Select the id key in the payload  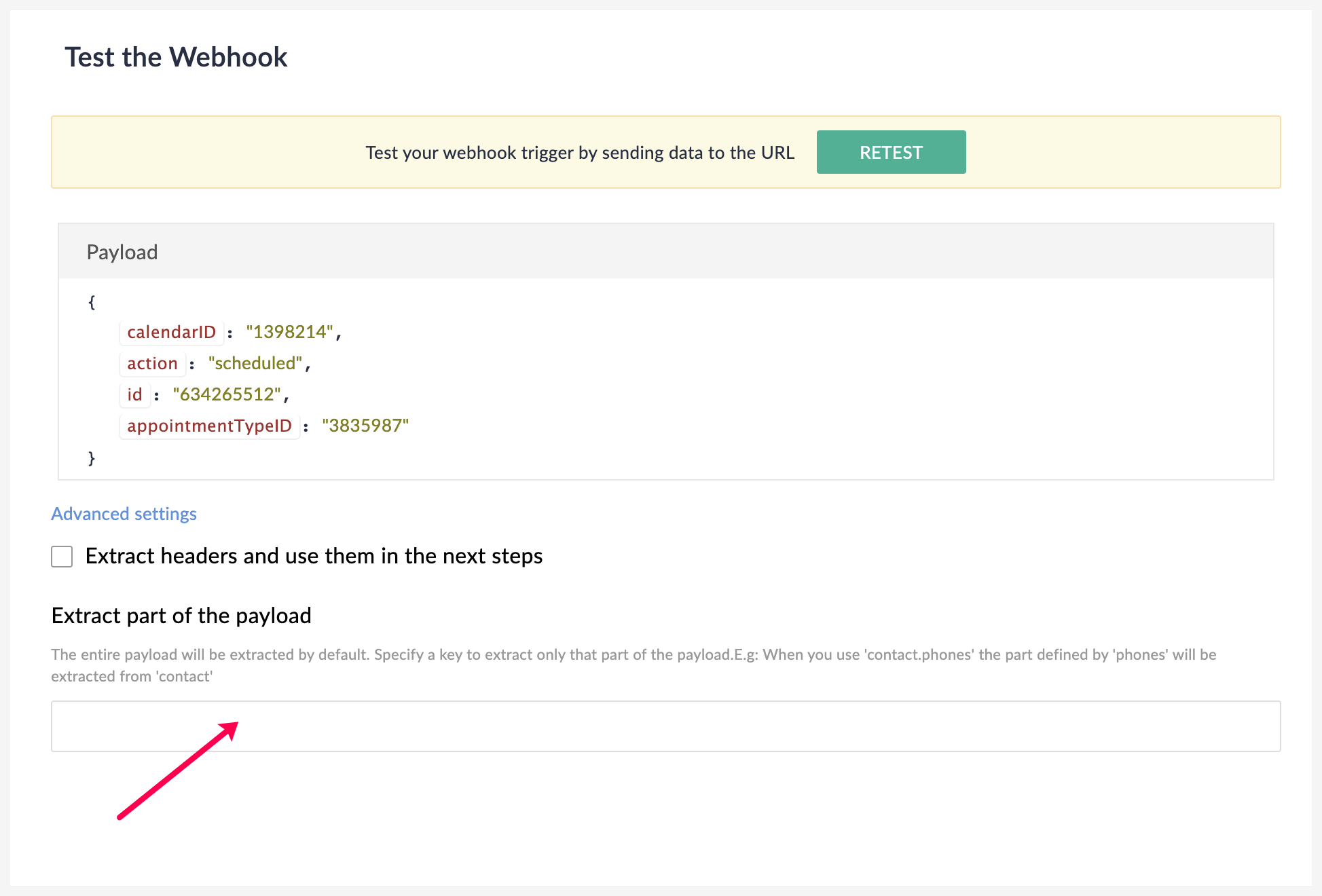click(x=134, y=394)
